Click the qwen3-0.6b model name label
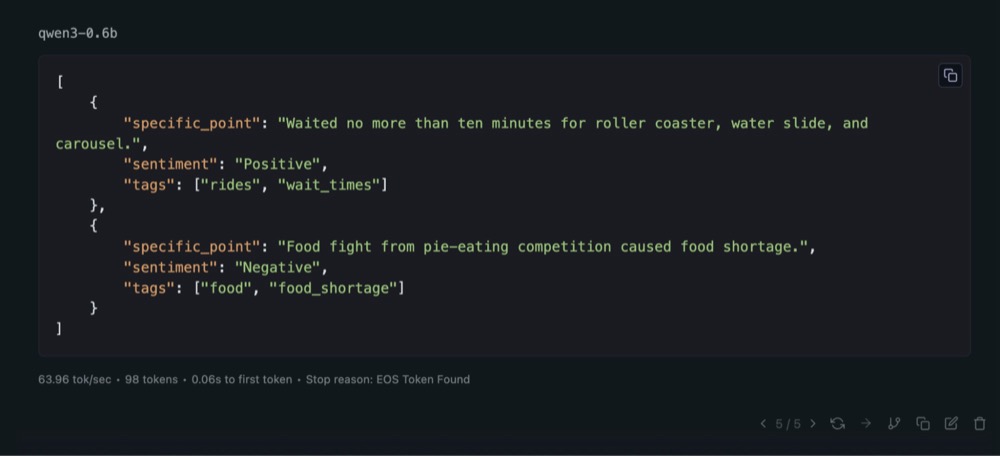 click(78, 33)
